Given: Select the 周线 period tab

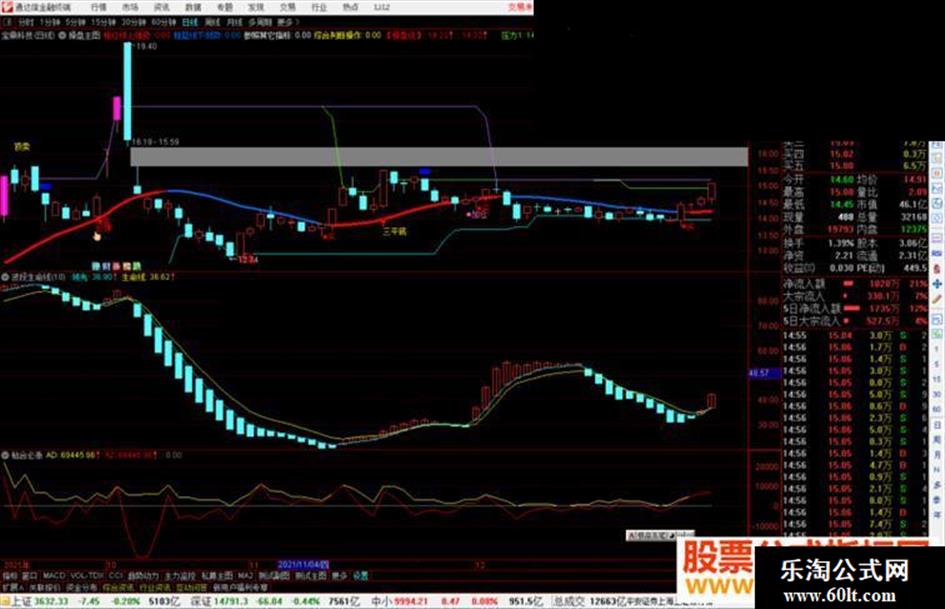Looking at the screenshot, I should [x=213, y=22].
